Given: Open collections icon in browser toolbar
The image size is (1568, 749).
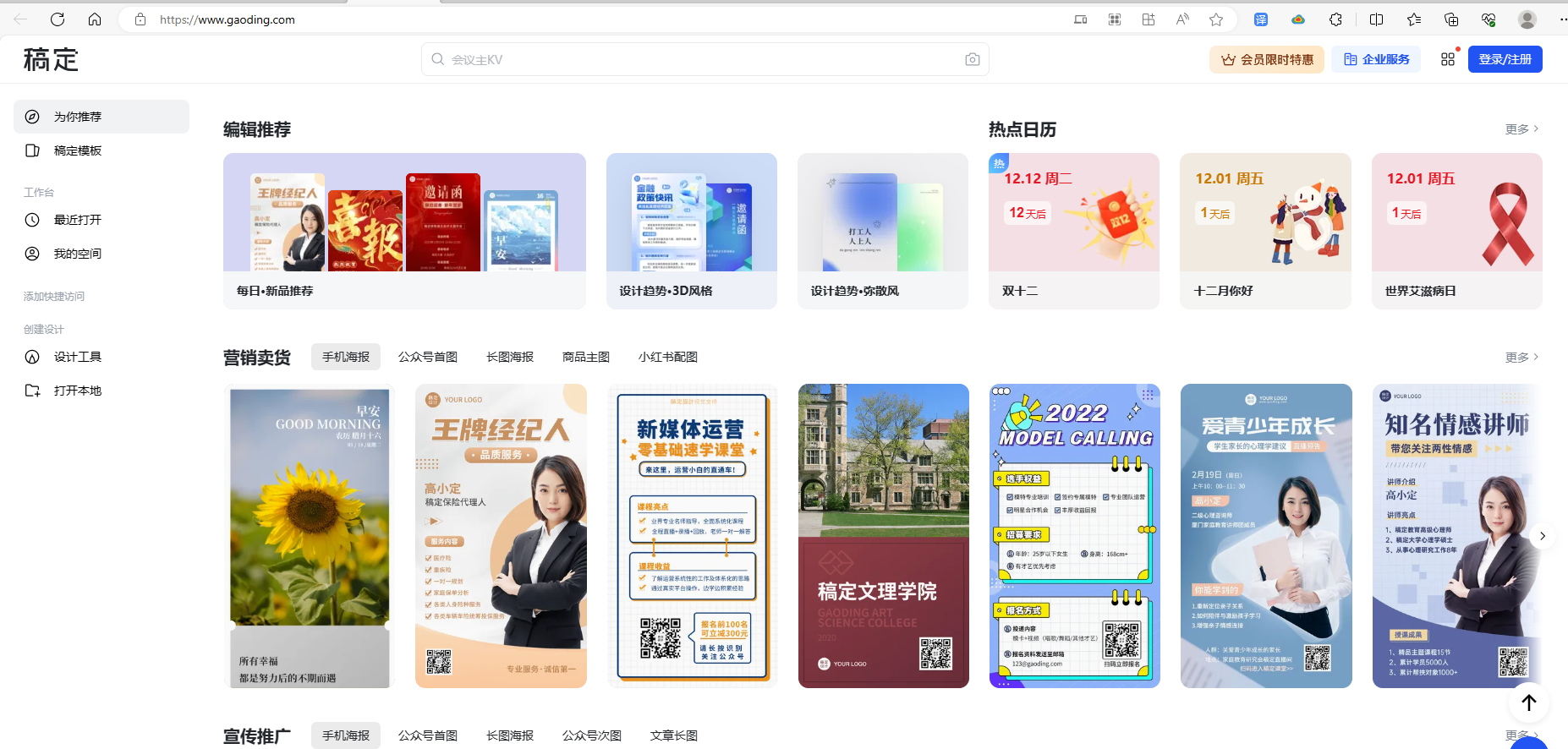Looking at the screenshot, I should [1451, 19].
